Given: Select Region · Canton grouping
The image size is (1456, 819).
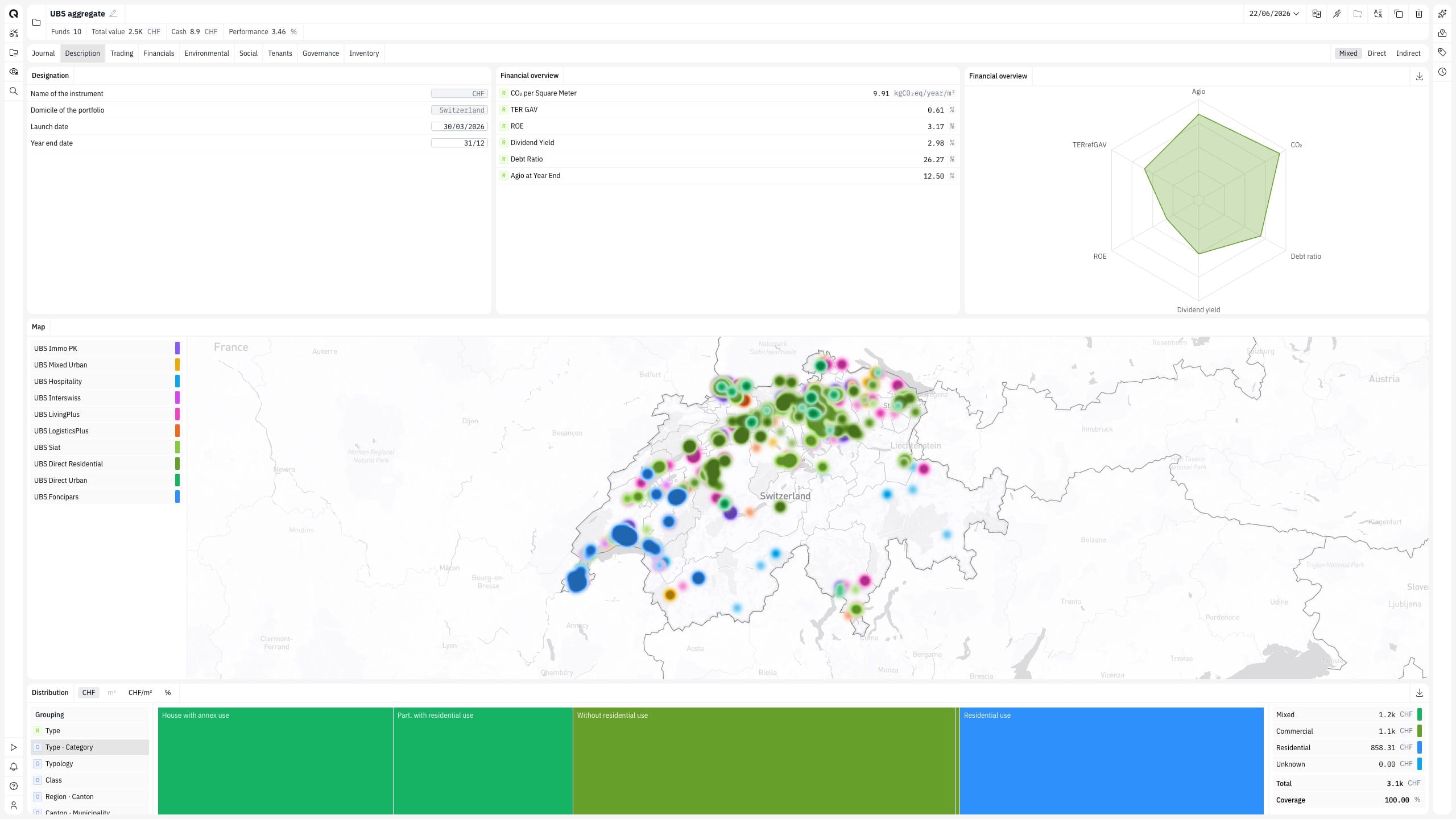Looking at the screenshot, I should pos(90,797).
